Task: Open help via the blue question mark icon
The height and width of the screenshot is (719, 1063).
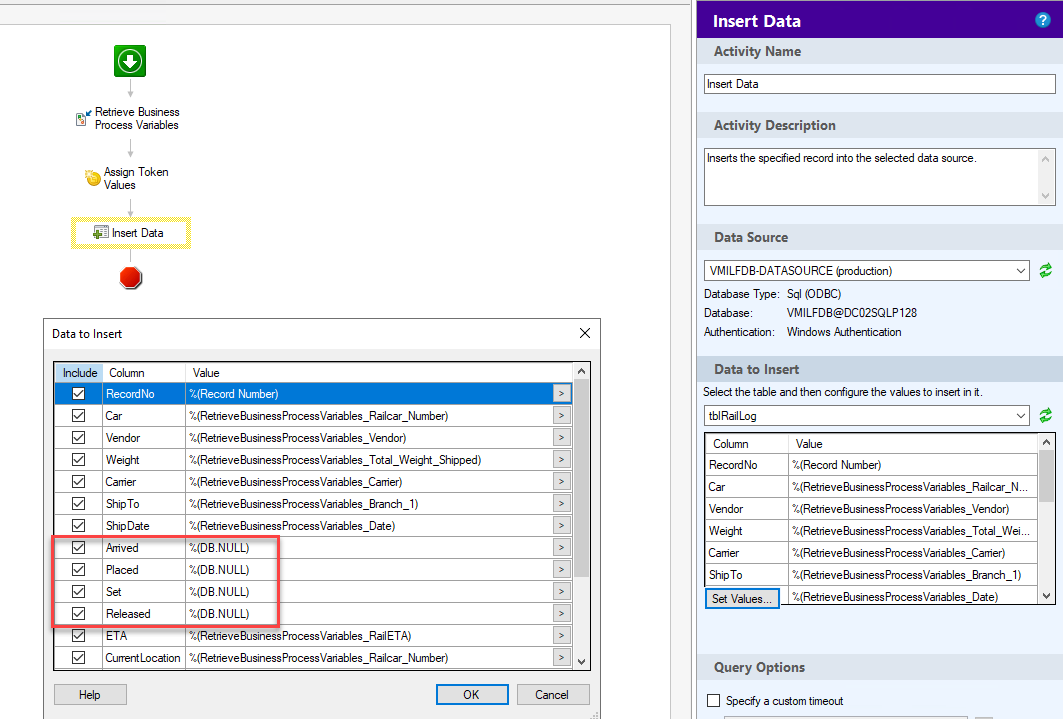Action: pos(1043,20)
